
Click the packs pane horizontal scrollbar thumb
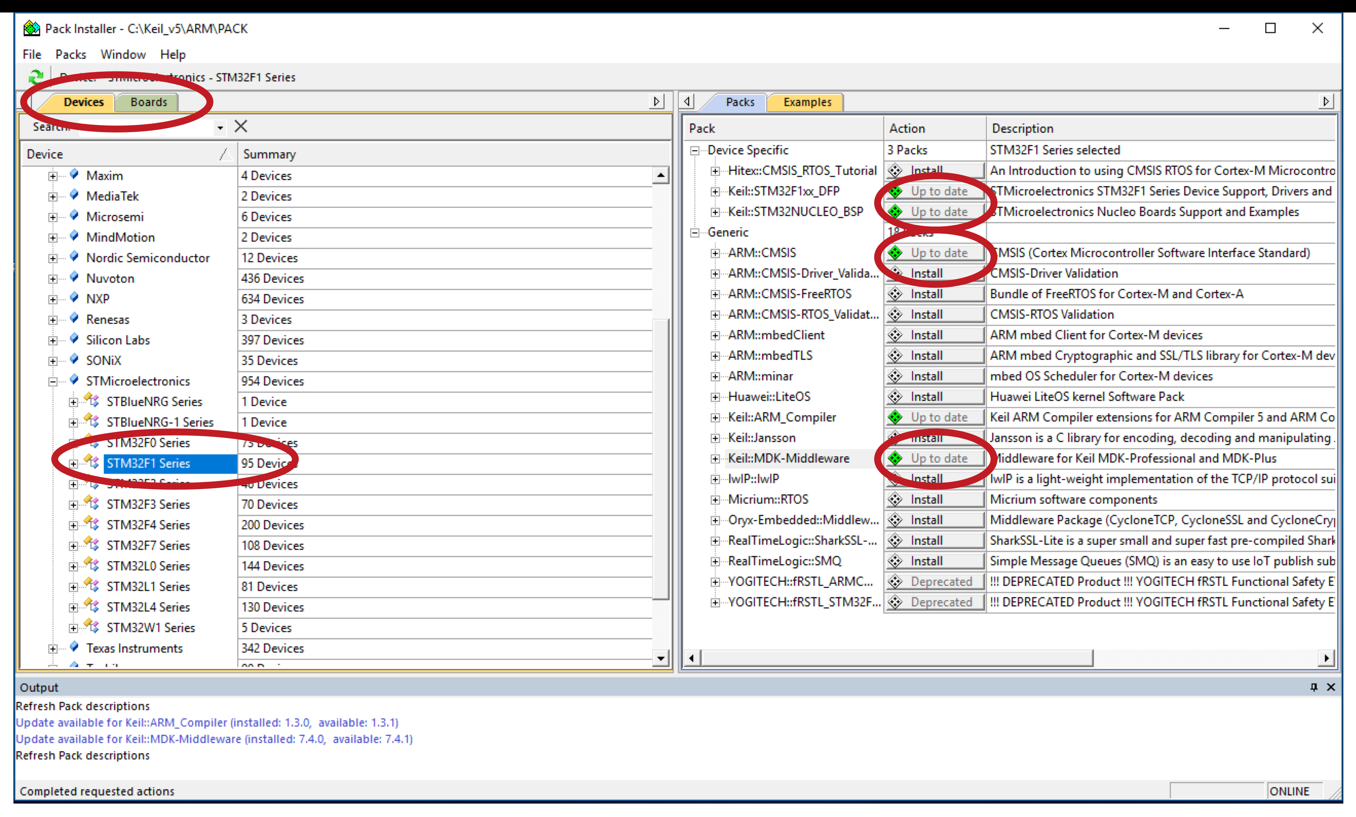click(x=896, y=658)
